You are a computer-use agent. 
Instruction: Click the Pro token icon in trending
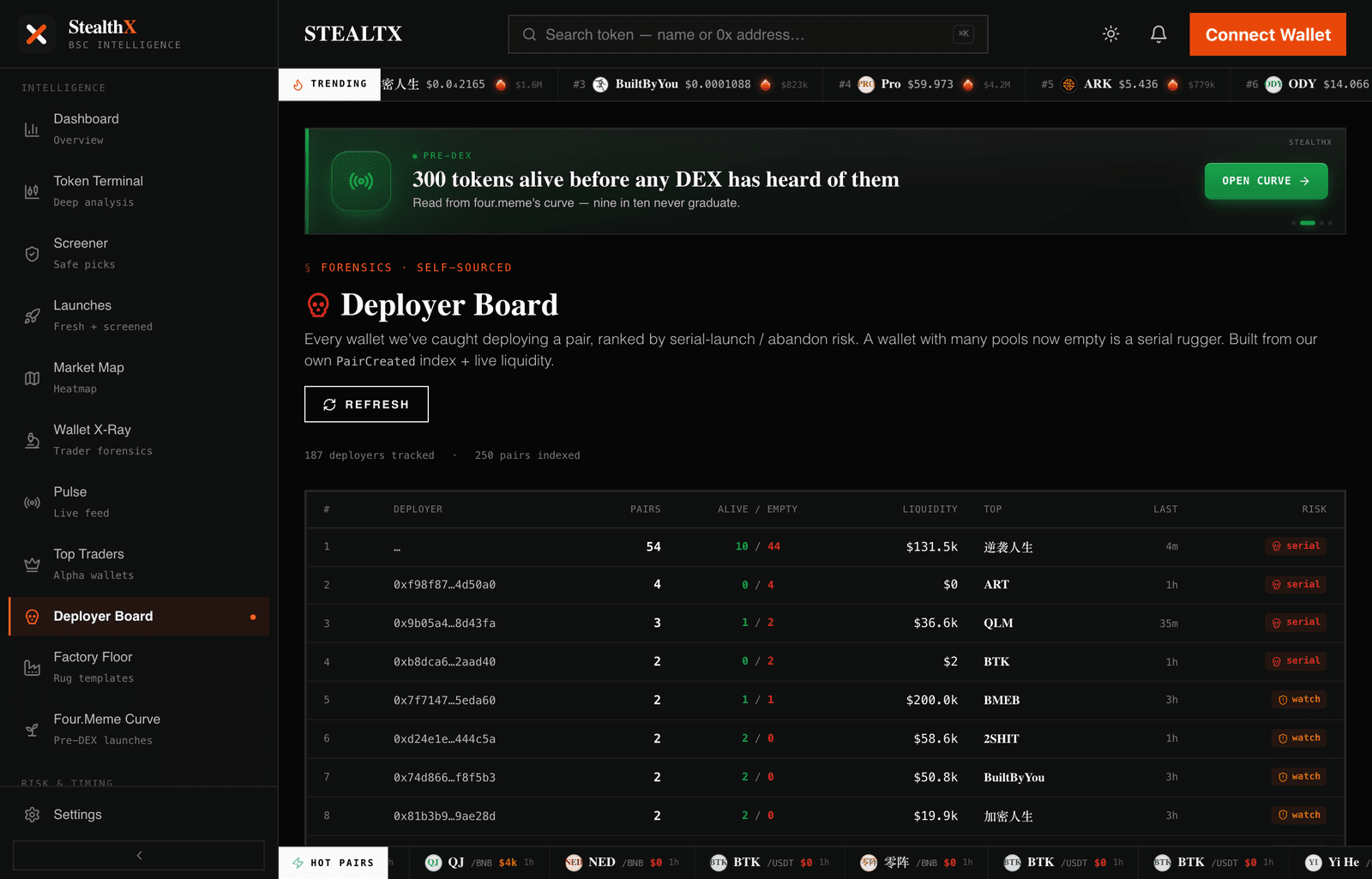(x=866, y=84)
